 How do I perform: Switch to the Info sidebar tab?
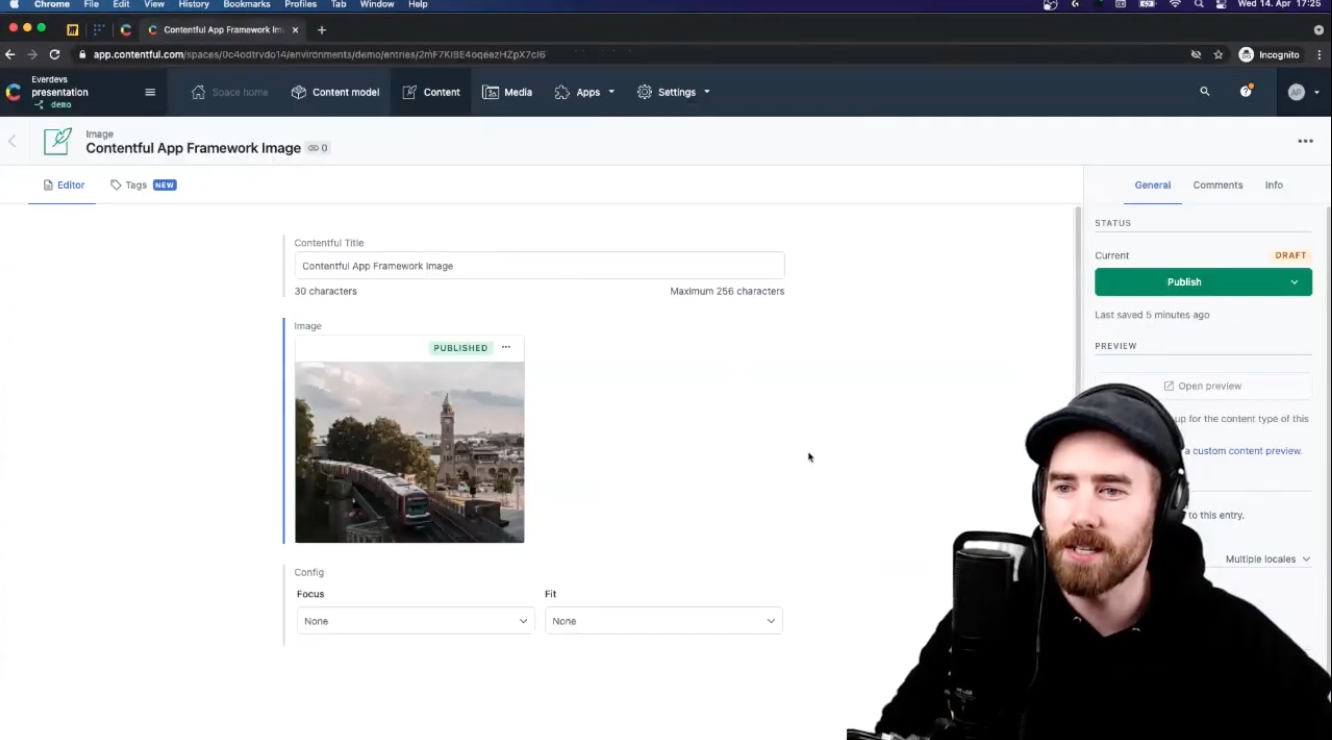coord(1274,185)
